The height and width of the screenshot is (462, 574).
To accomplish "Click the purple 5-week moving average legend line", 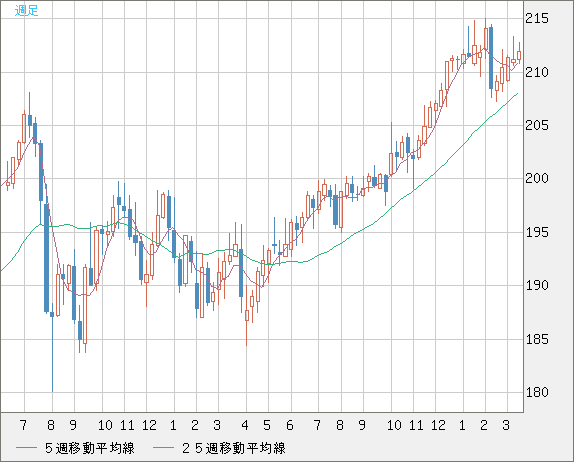I will click(26, 448).
